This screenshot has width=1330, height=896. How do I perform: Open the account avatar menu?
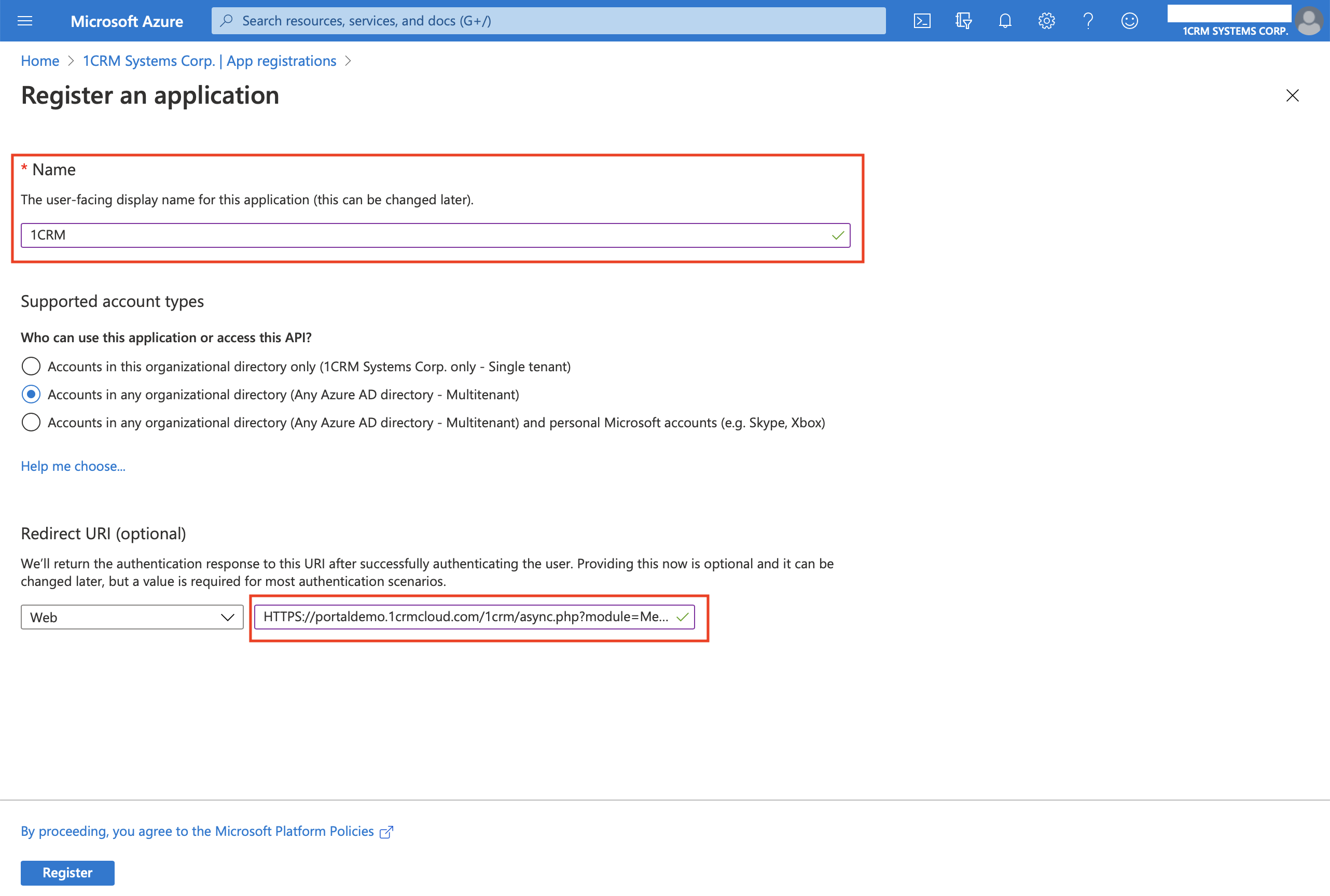tap(1308, 21)
